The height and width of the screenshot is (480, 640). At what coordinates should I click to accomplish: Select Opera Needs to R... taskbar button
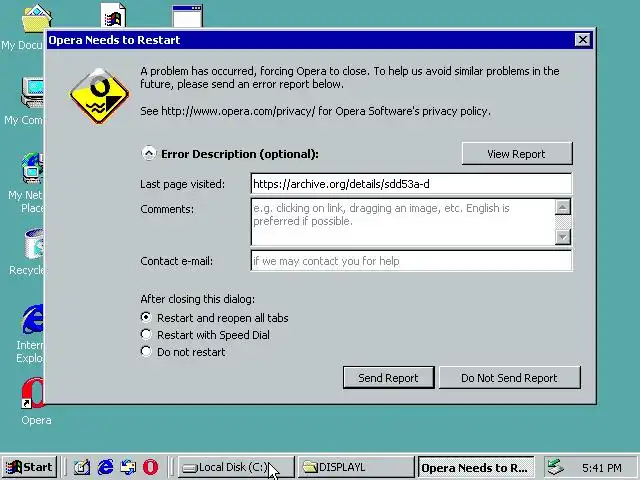point(476,467)
